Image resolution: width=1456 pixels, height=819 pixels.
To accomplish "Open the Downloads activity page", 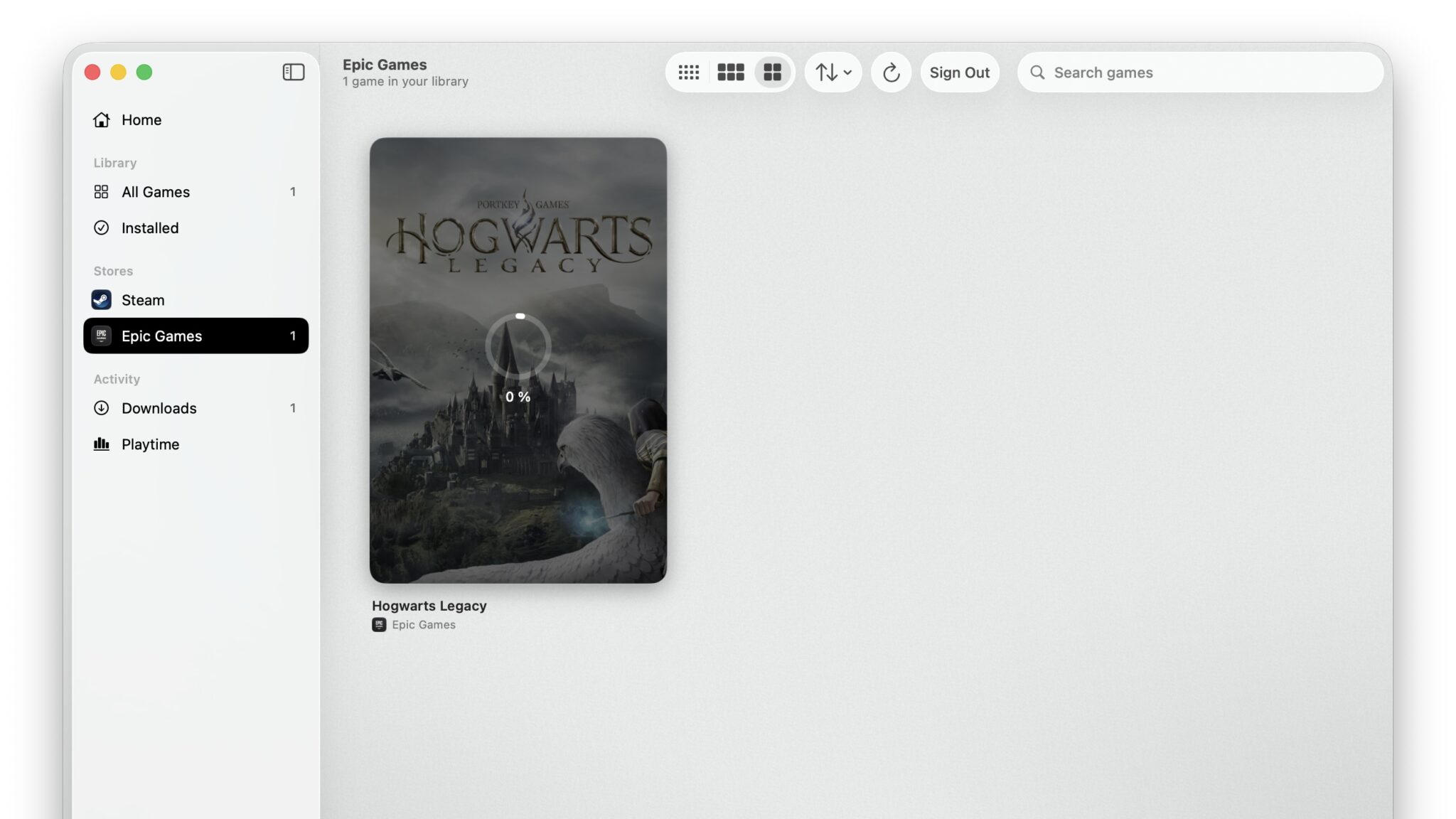I will pos(196,408).
